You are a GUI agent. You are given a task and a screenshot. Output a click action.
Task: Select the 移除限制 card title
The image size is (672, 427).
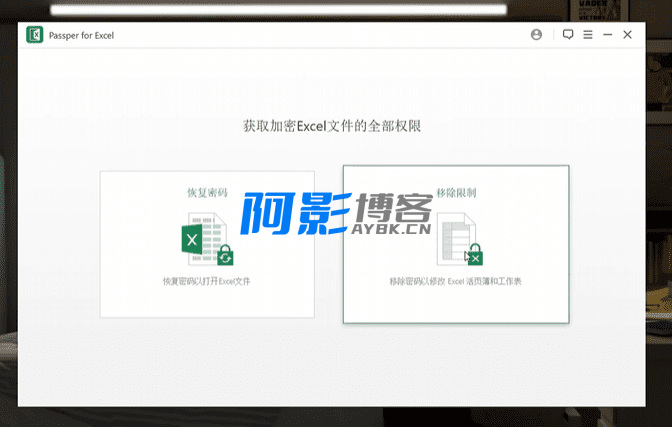(x=456, y=192)
